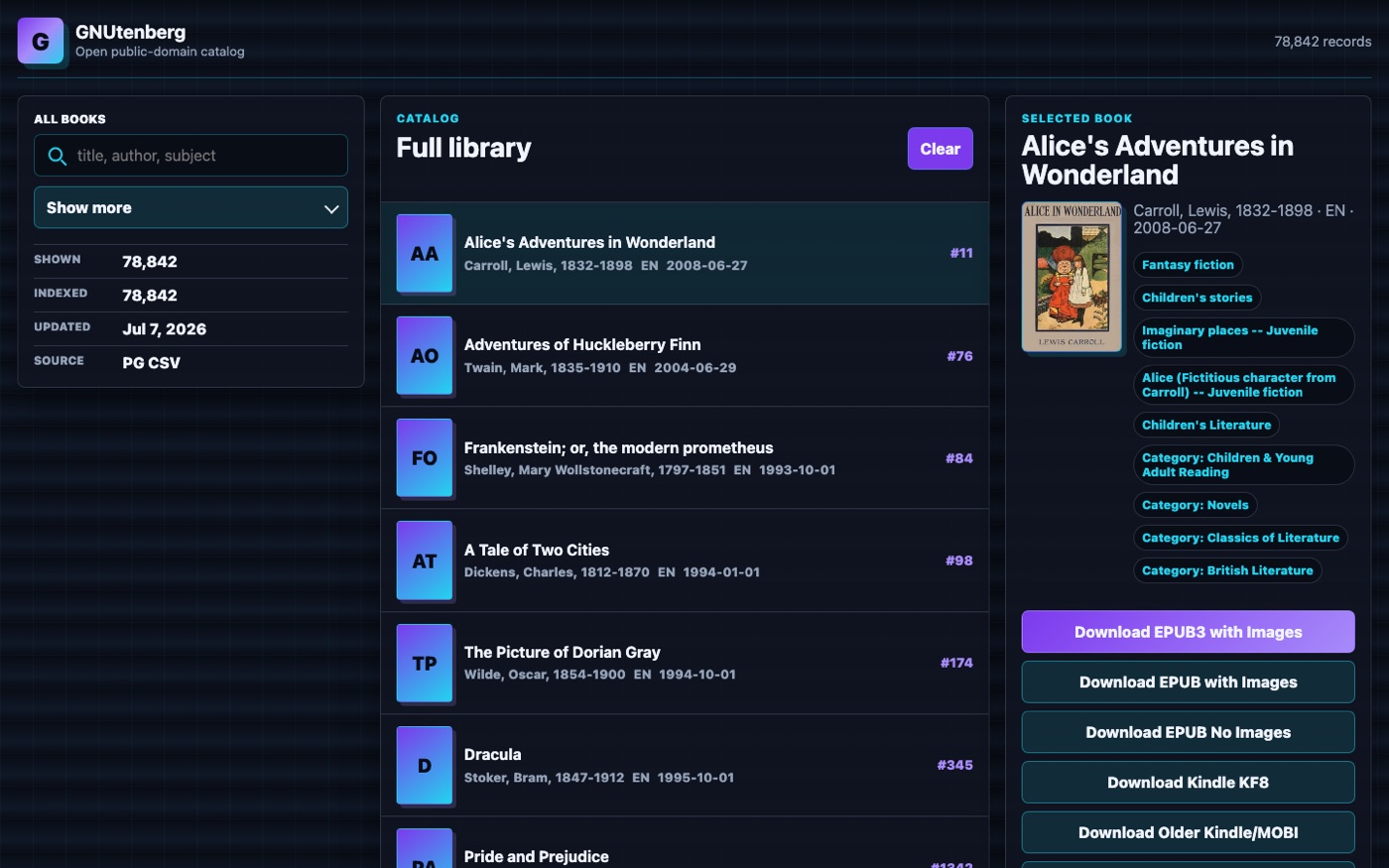Viewport: 1389px width, 868px height.
Task: Click the D cover icon for Dracula
Action: click(425, 765)
